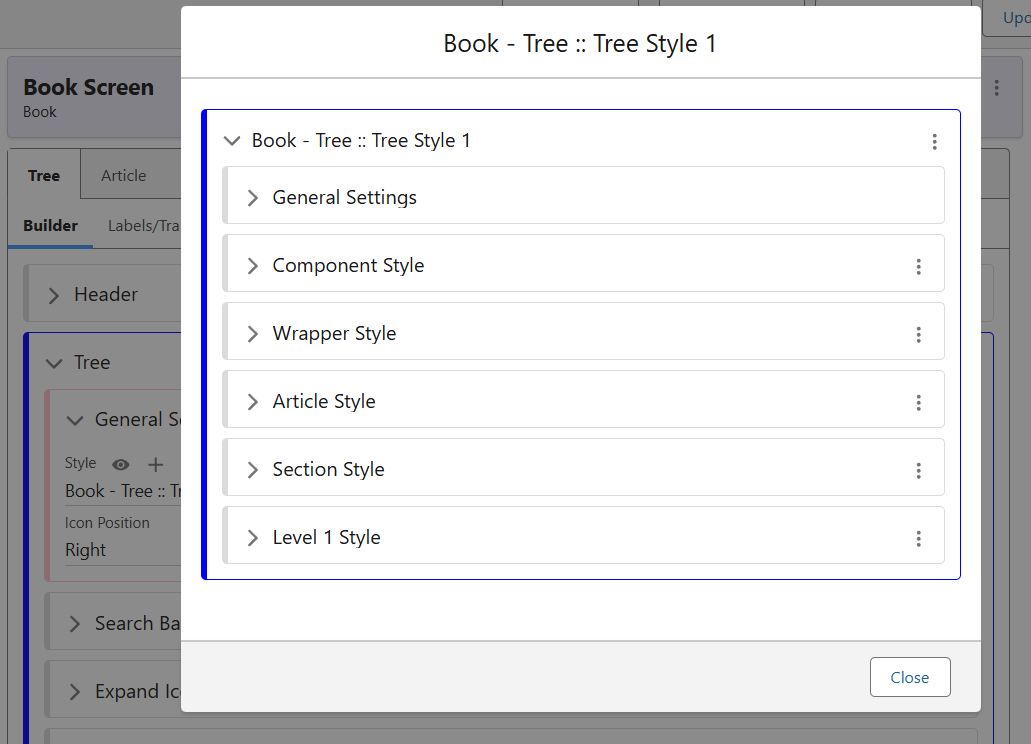Viewport: 1031px width, 744px height.
Task: Open kebab menu for Wrapper Style
Action: click(x=918, y=335)
